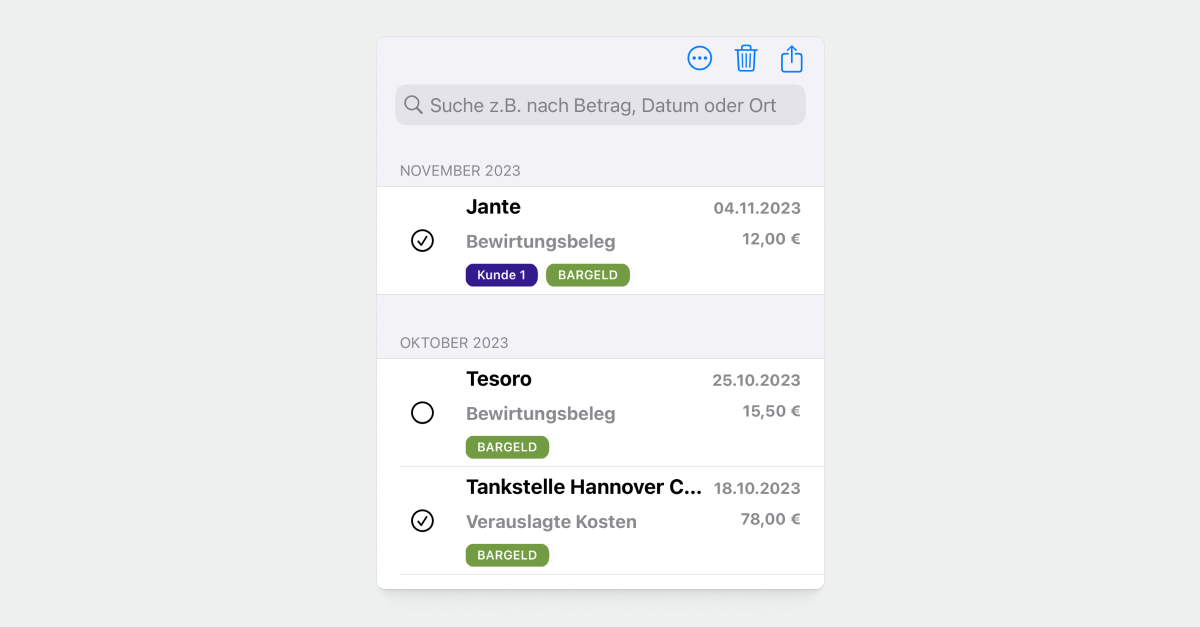Click the 12,00 € amount
Screen dimensions: 1200x627
771,239
